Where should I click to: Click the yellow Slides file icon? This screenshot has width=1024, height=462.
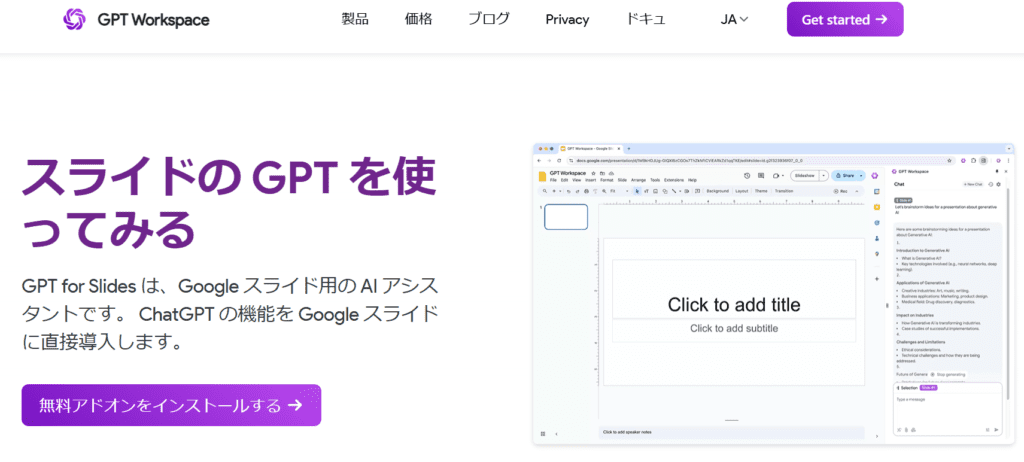point(542,176)
